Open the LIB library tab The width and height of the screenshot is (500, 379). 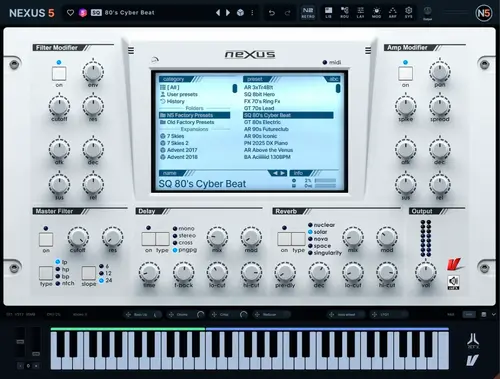pos(328,12)
